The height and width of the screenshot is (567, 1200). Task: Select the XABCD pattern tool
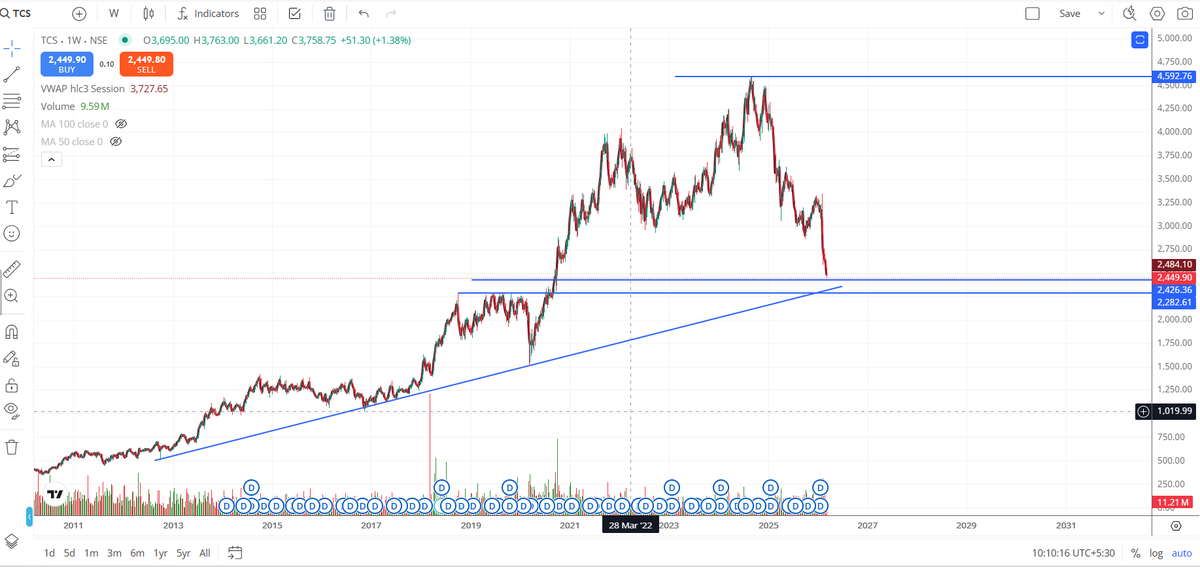[x=12, y=126]
